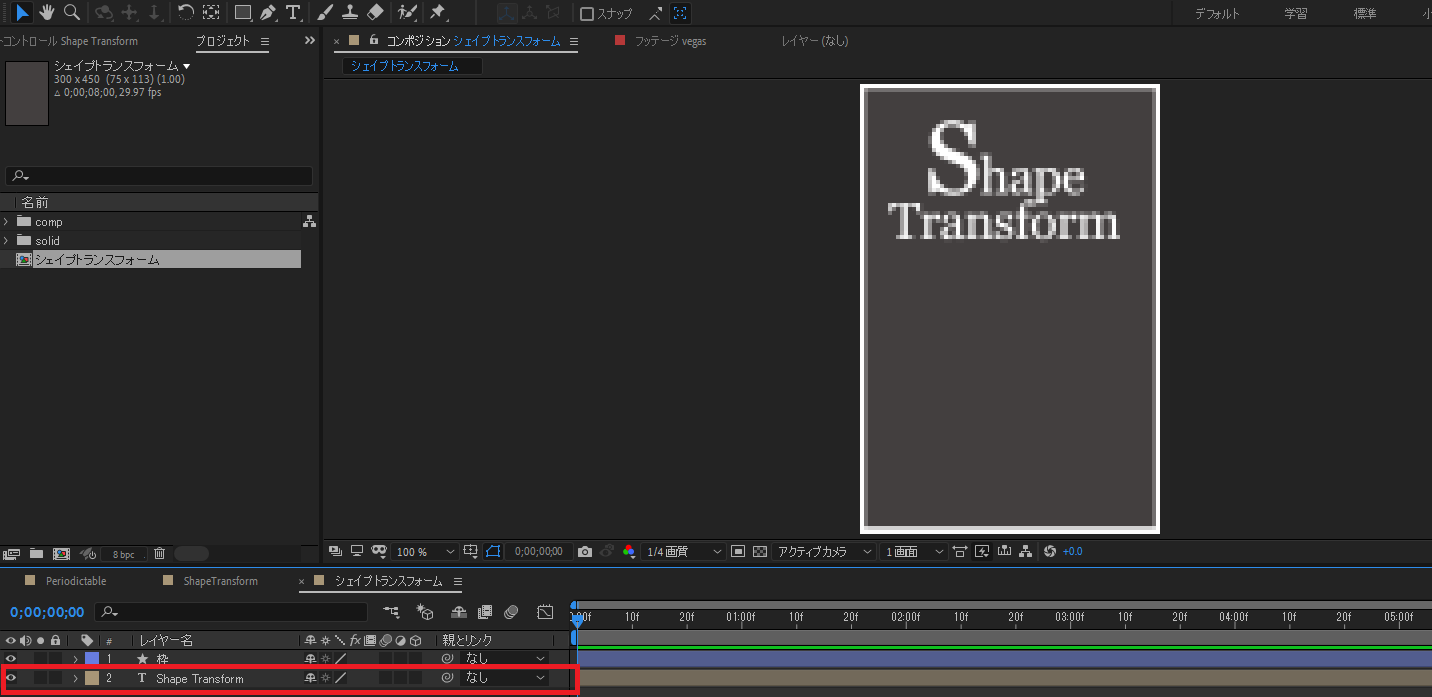Enable the スナップ snapping checkbox

[587, 14]
